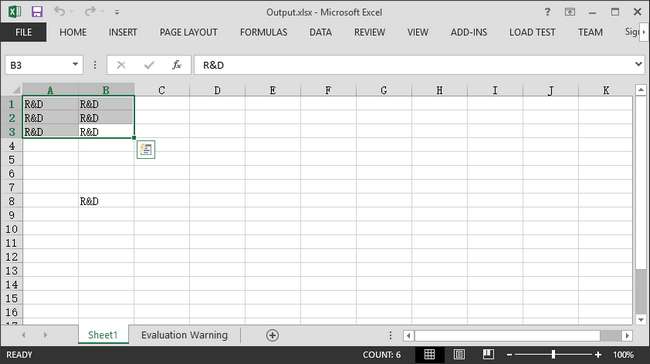Select column F header
The height and width of the screenshot is (364, 650).
click(328, 90)
